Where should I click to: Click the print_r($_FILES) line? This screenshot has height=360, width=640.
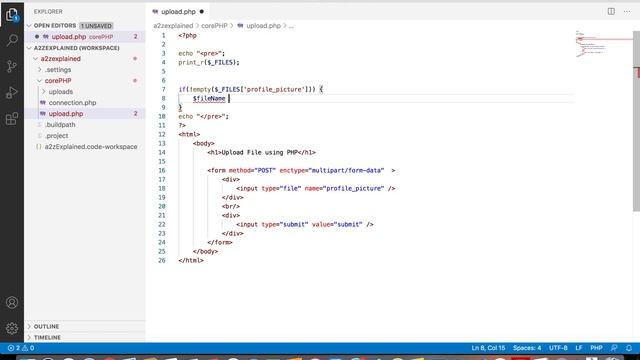[209, 62]
